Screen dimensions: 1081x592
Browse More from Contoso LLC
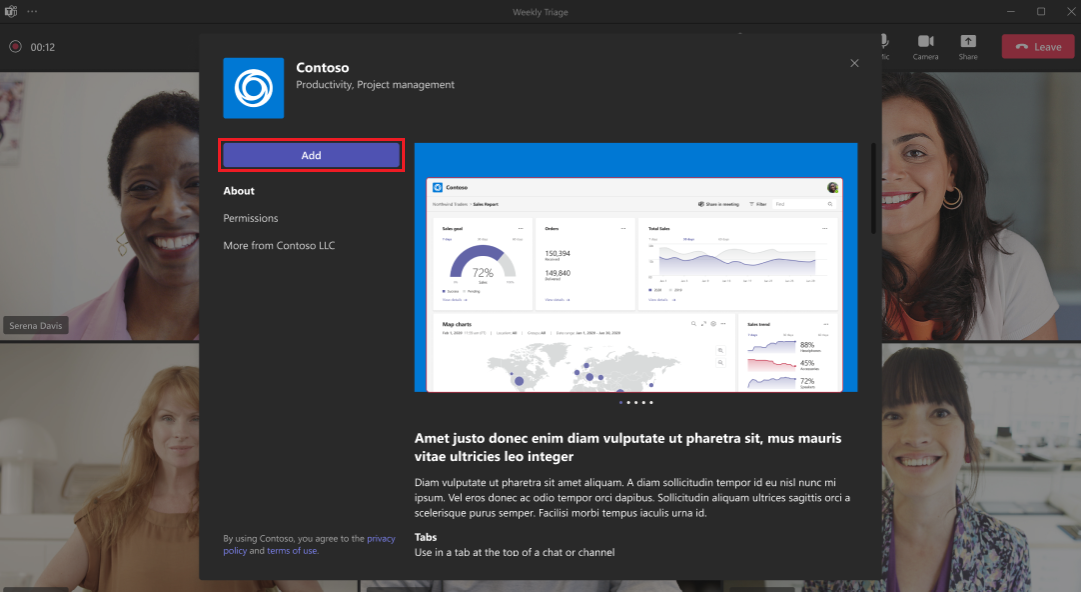(x=278, y=245)
